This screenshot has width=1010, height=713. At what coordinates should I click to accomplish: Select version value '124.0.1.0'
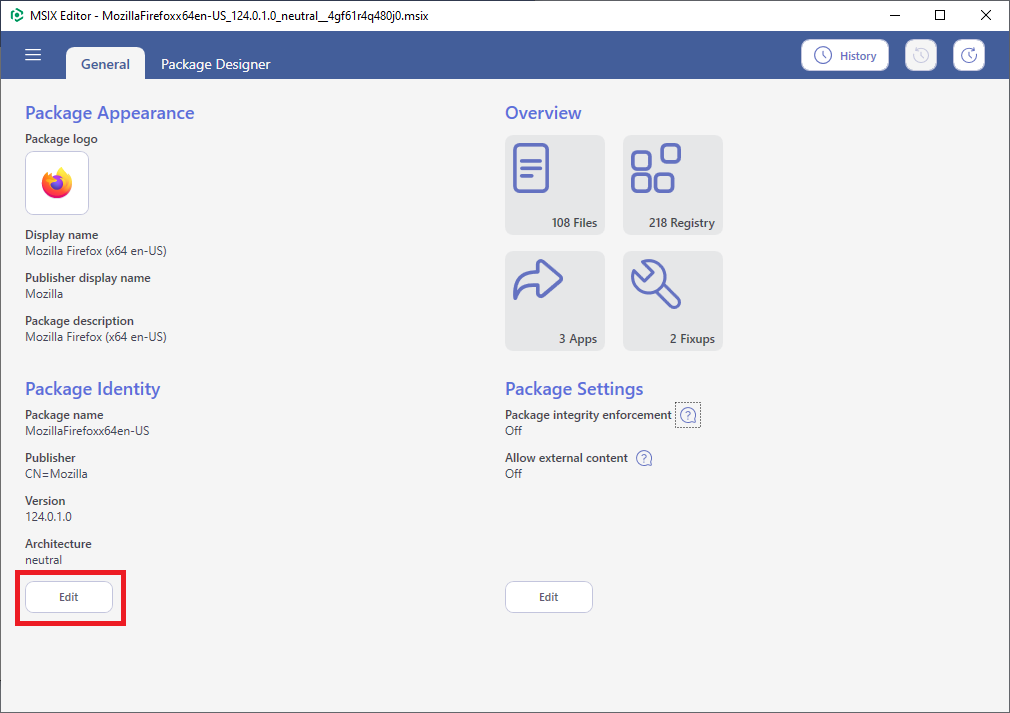click(x=48, y=517)
